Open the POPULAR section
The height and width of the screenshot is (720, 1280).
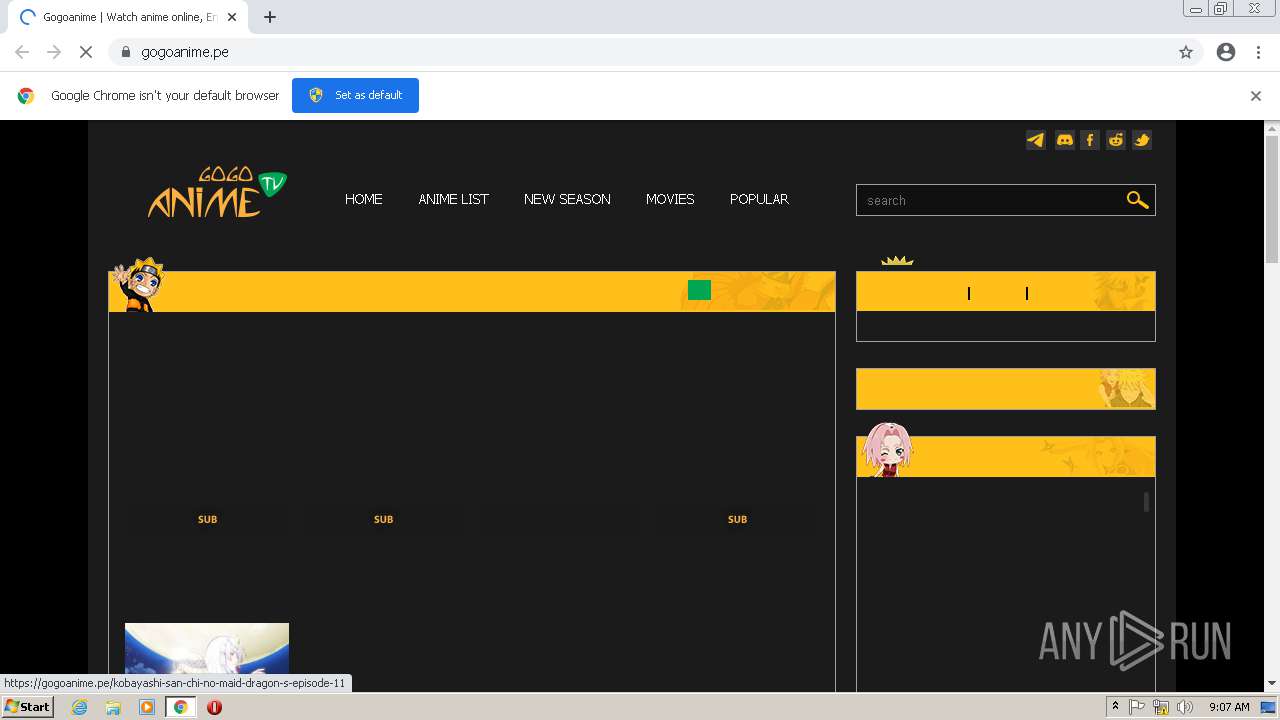pyautogui.click(x=759, y=199)
